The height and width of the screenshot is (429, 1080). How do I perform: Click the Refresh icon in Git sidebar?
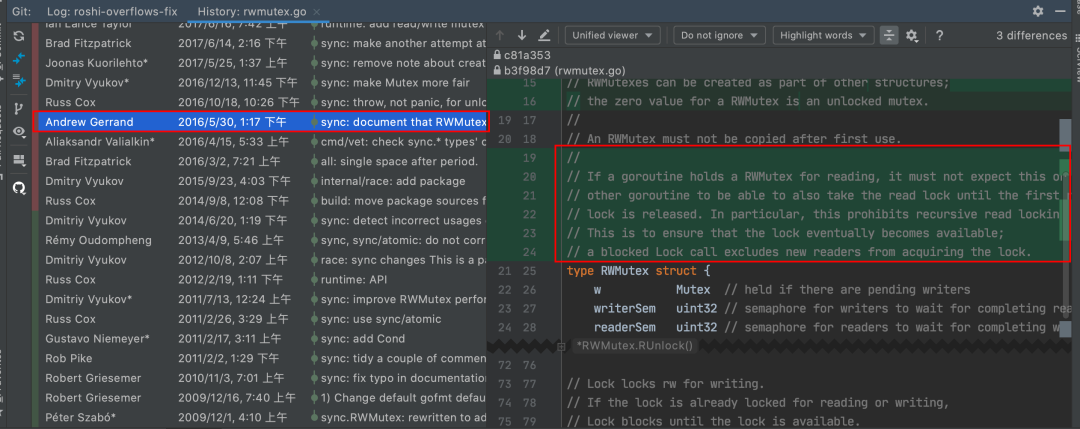19,36
